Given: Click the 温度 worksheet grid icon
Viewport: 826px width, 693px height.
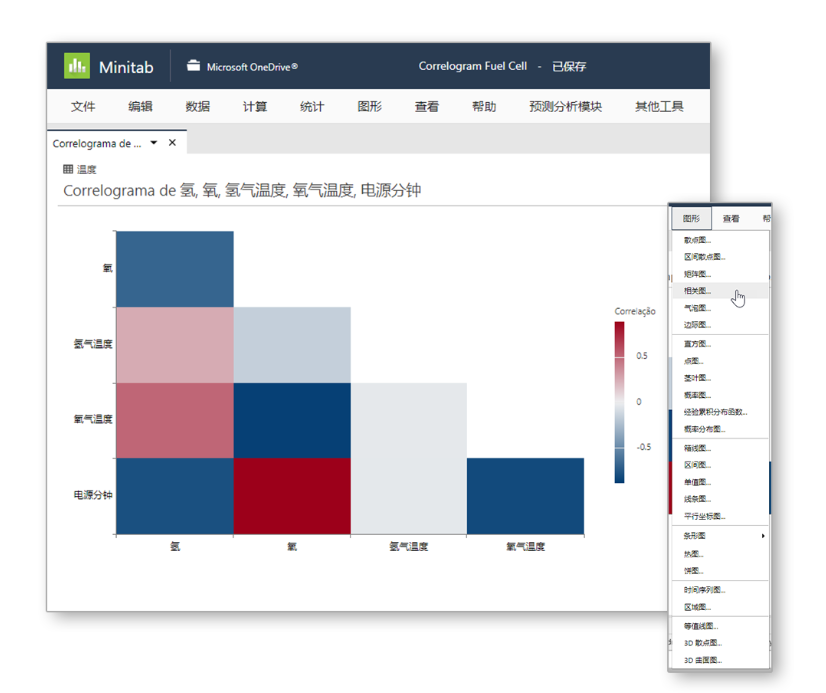Looking at the screenshot, I should coord(68,170).
